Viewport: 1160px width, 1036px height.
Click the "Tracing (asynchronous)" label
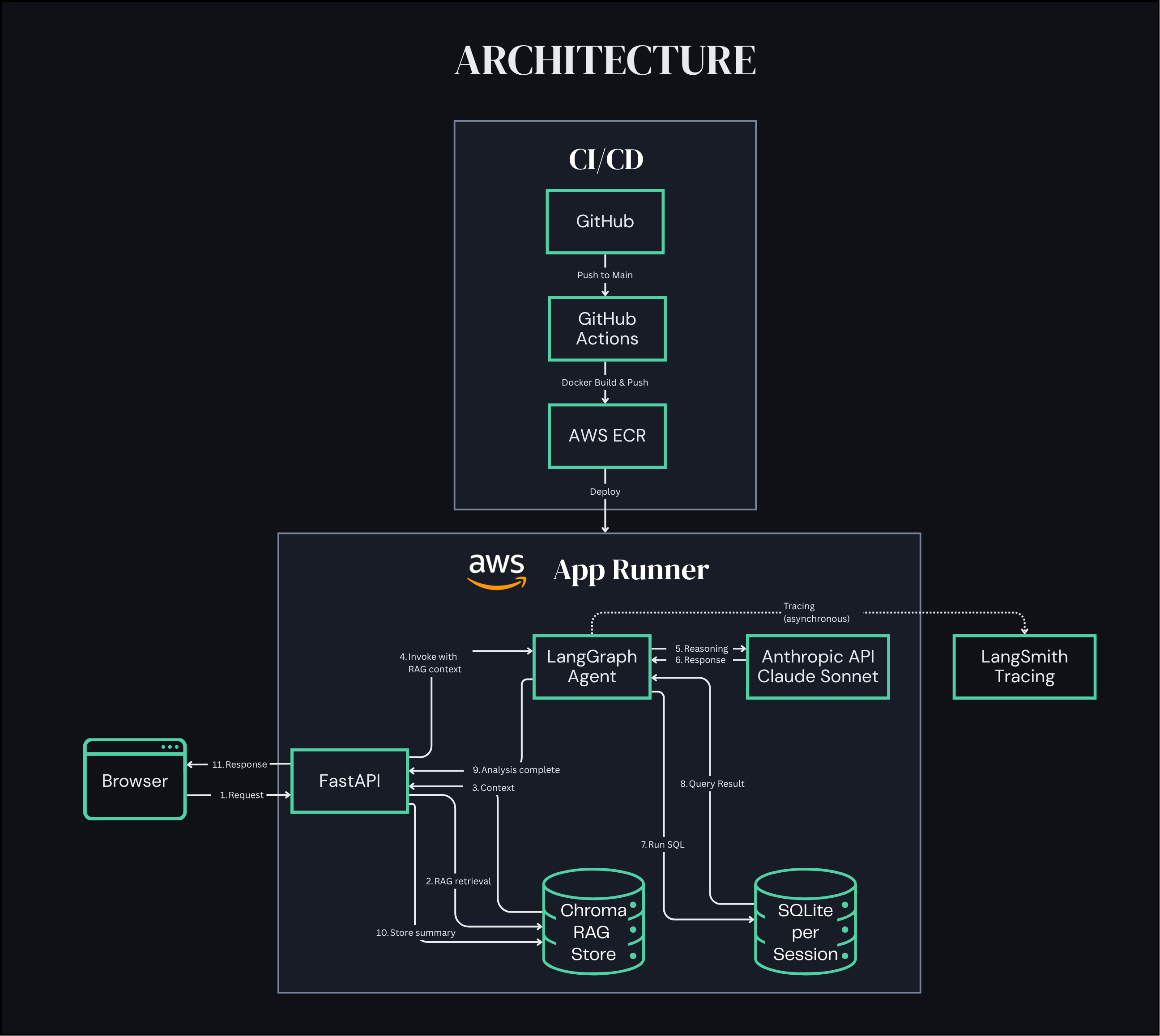tap(816, 612)
